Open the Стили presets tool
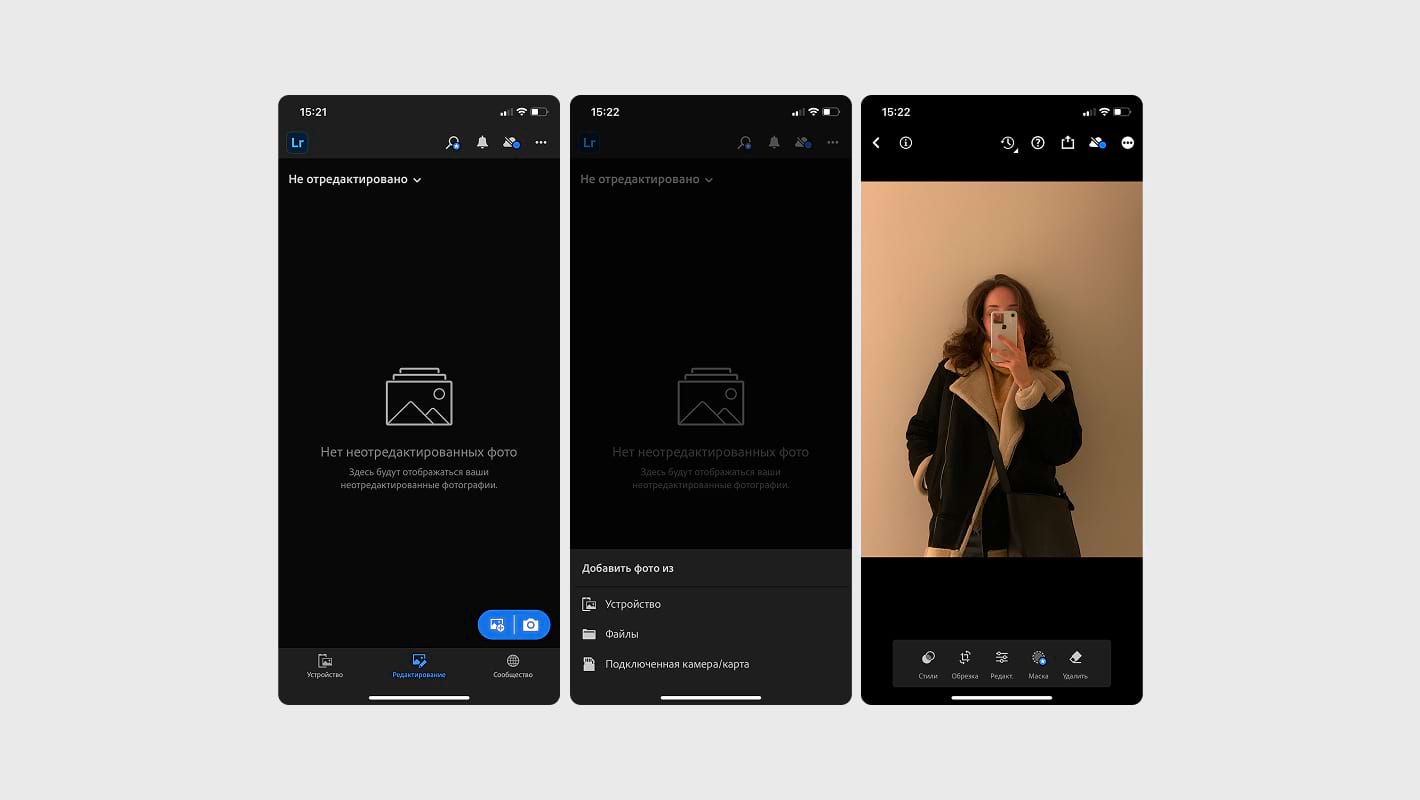Viewport: 1420px width, 800px height. click(x=927, y=663)
